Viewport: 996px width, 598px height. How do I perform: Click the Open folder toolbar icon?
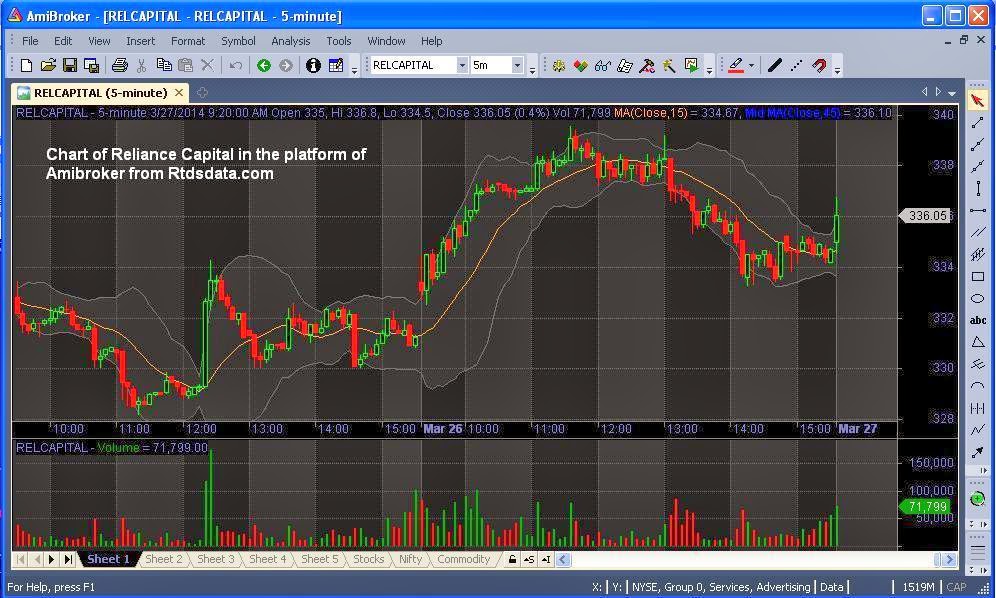click(48, 65)
